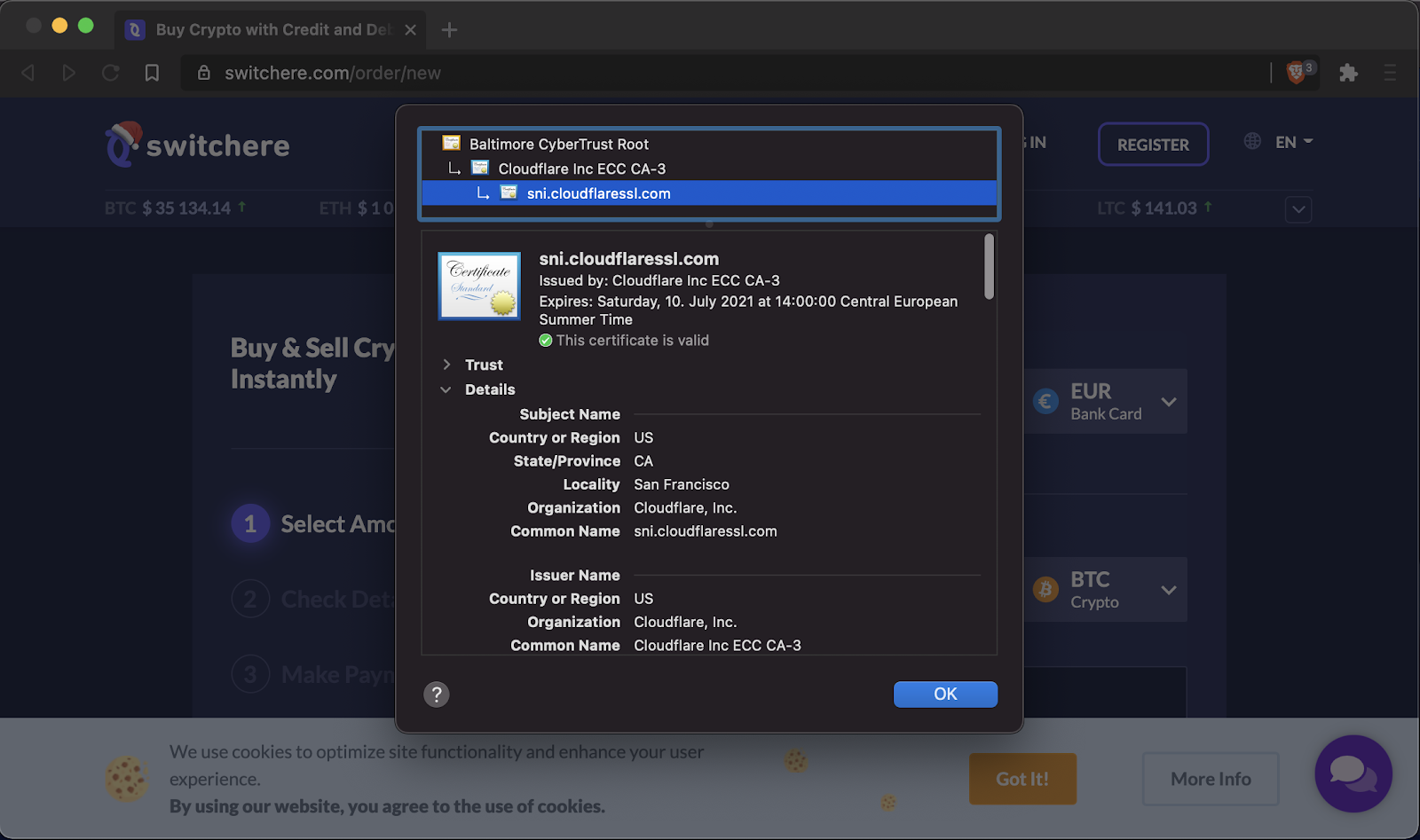The height and width of the screenshot is (840, 1420).
Task: Open the BTC Crypto currency dropdown
Action: [1106, 590]
